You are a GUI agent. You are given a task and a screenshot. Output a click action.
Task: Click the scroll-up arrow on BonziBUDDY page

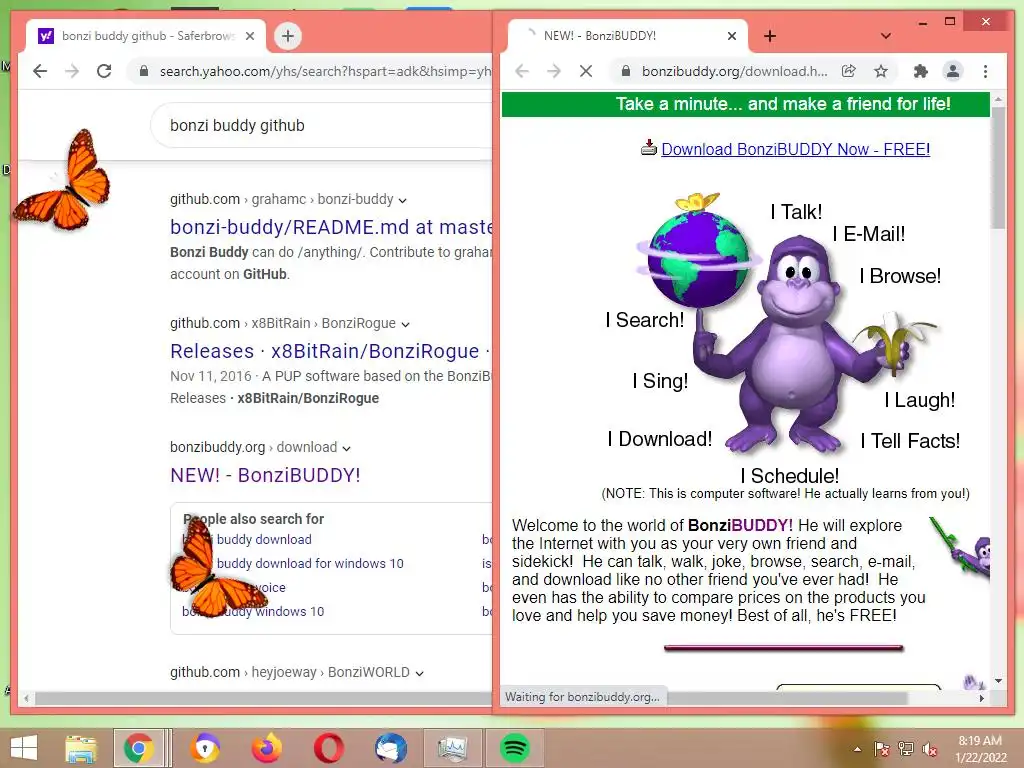(x=998, y=101)
